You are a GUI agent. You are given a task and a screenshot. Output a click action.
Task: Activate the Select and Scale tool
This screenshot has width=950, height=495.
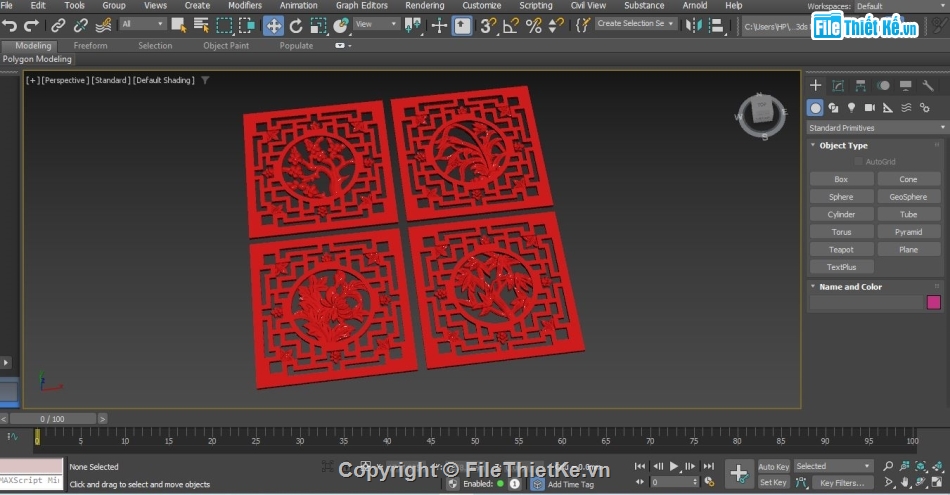pos(318,25)
